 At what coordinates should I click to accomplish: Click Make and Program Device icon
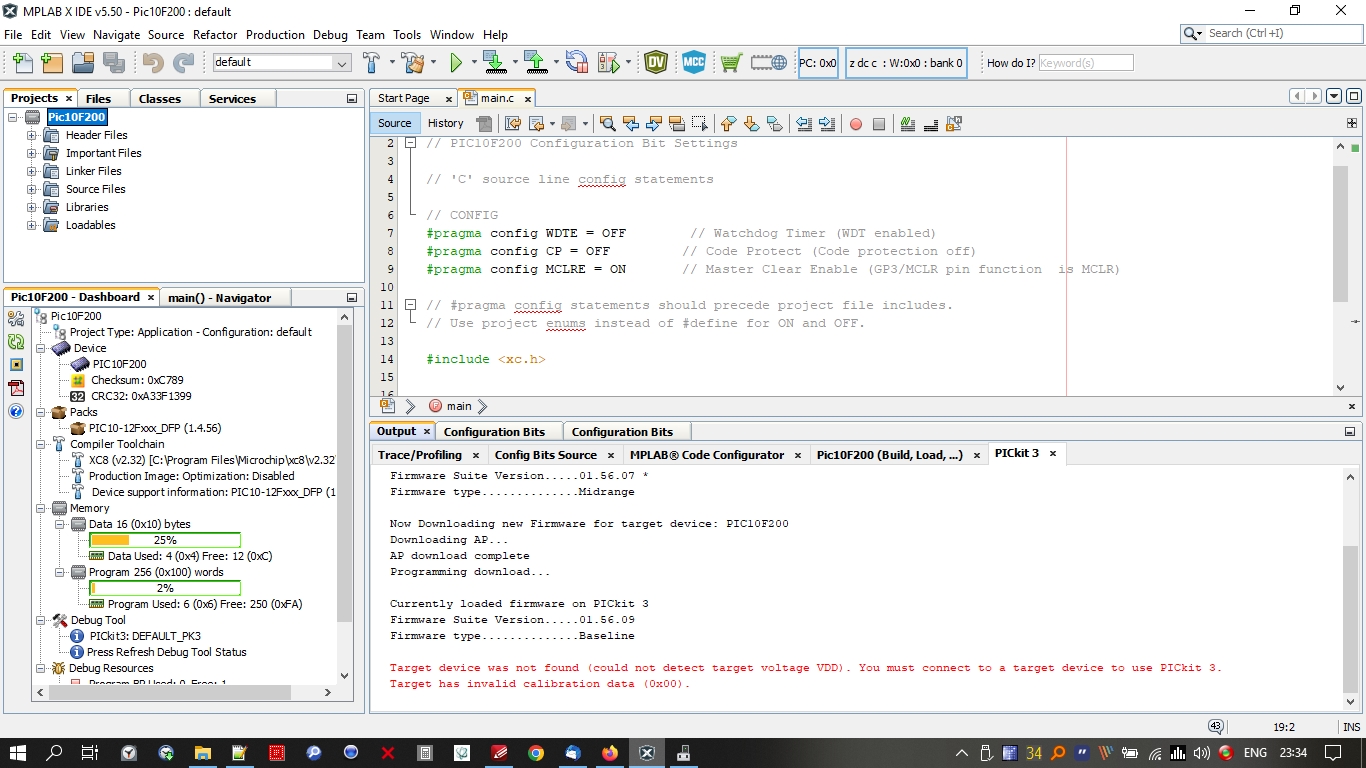pyautogui.click(x=494, y=63)
